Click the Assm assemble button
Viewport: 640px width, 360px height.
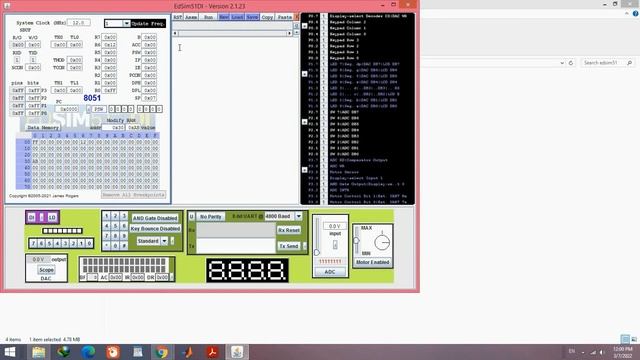click(191, 17)
